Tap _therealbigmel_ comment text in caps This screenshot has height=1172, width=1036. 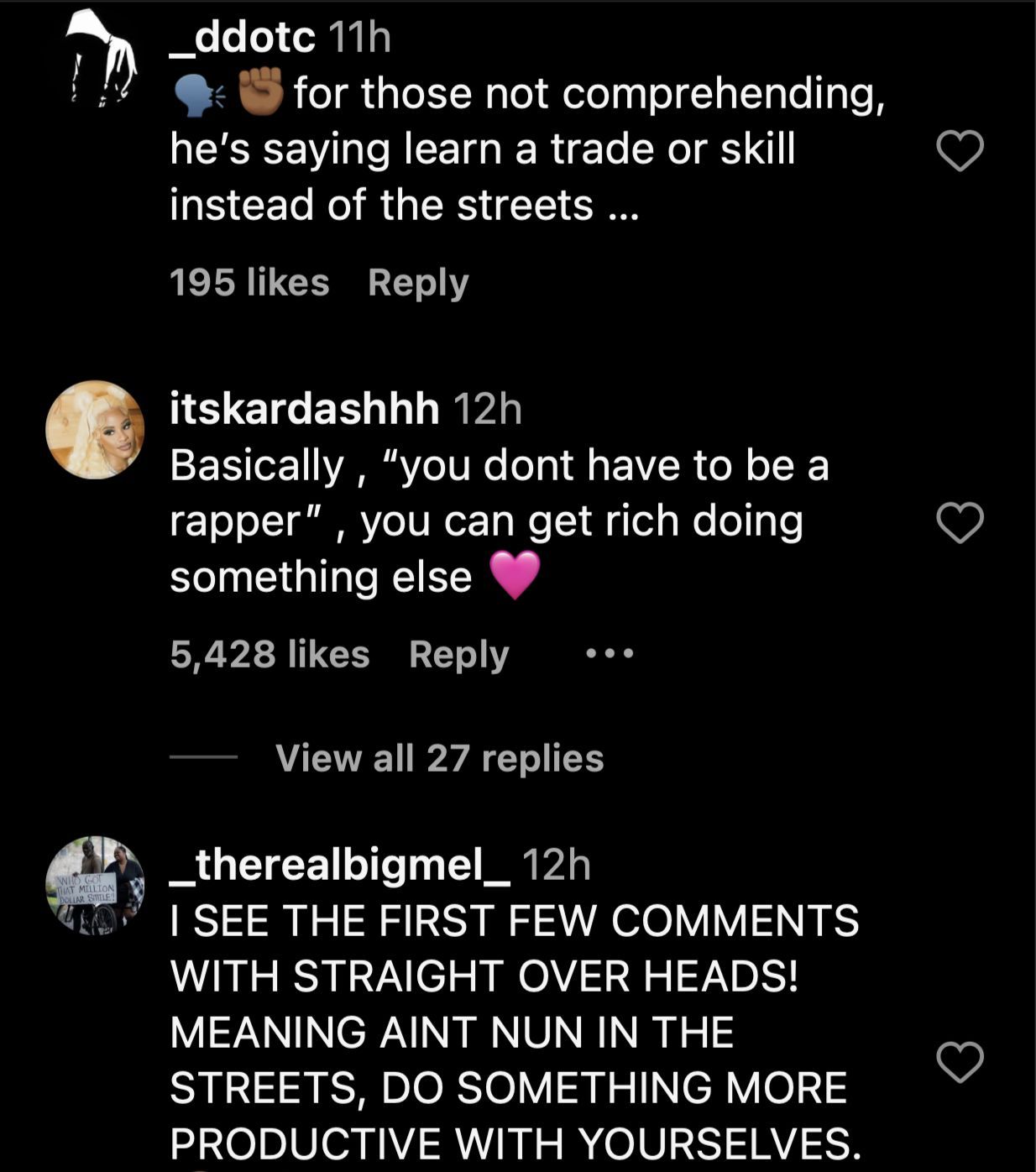pyautogui.click(x=515, y=1032)
